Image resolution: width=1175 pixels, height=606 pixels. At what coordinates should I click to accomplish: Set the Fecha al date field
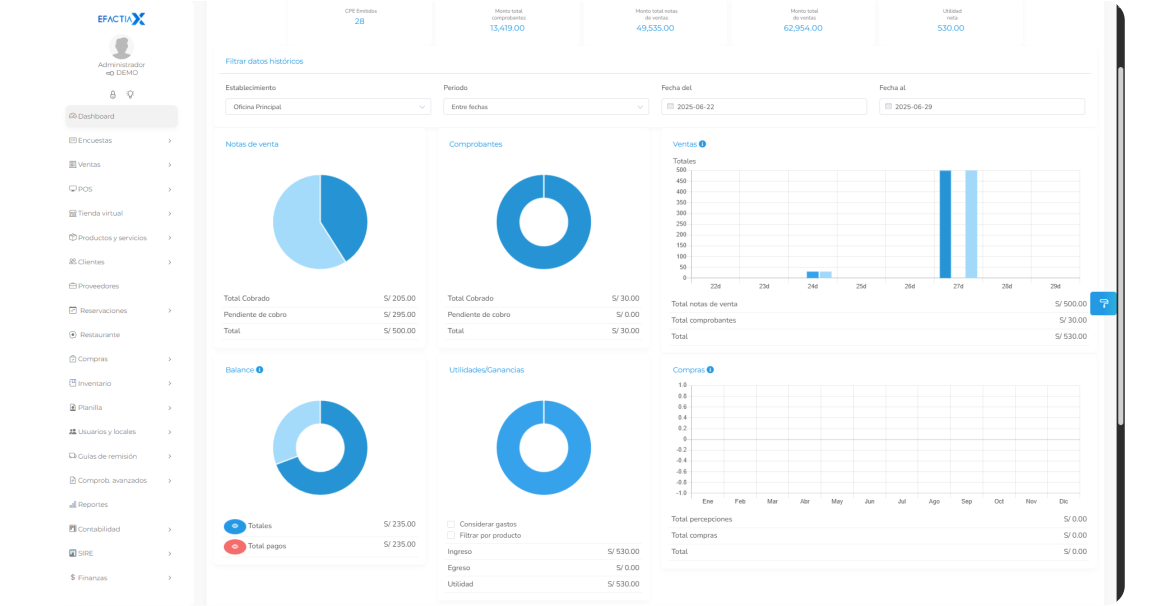click(982, 106)
